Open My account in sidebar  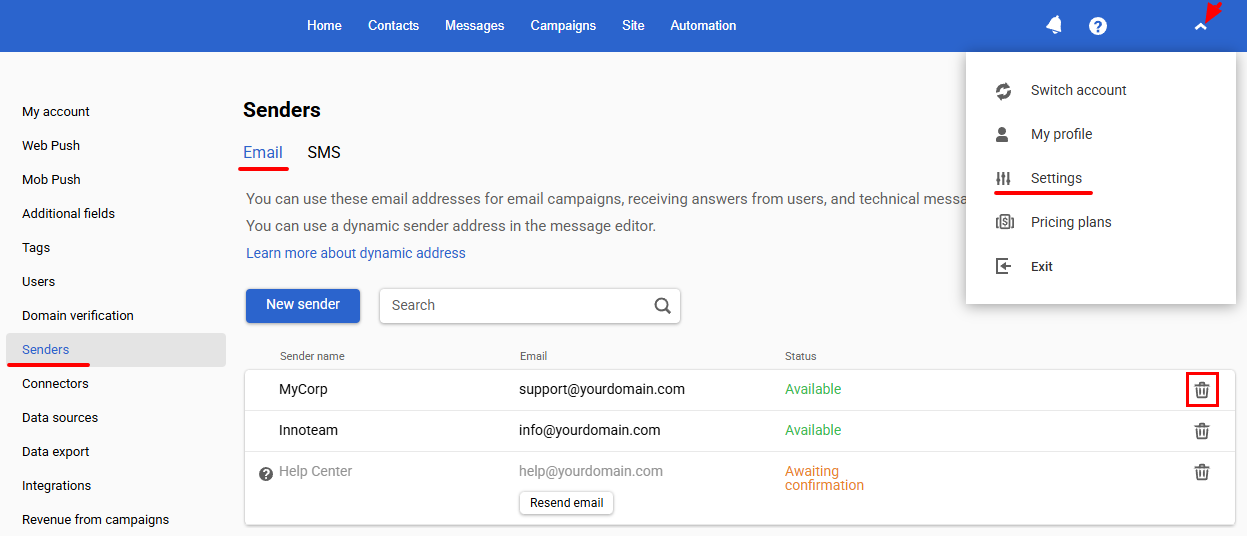click(x=56, y=112)
